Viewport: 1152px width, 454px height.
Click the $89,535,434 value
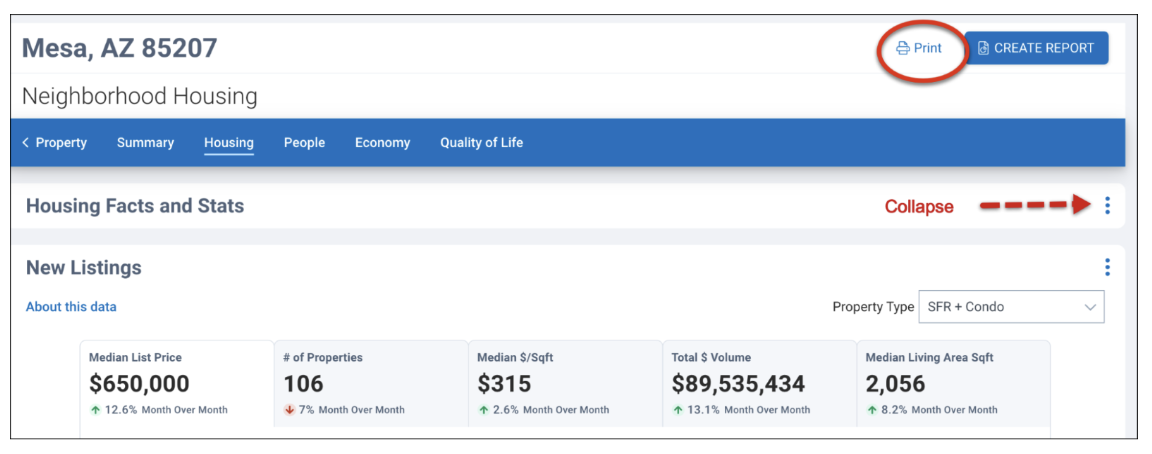click(x=738, y=383)
